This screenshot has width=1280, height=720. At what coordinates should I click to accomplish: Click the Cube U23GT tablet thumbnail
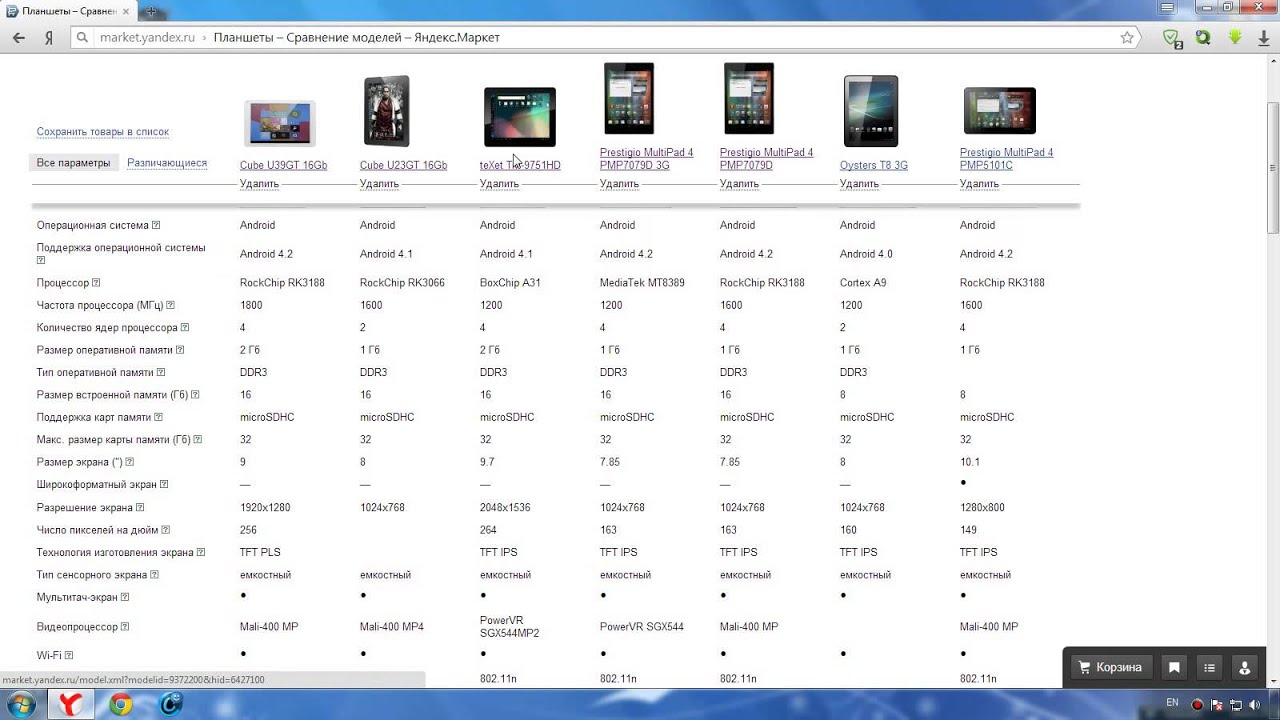click(x=387, y=111)
